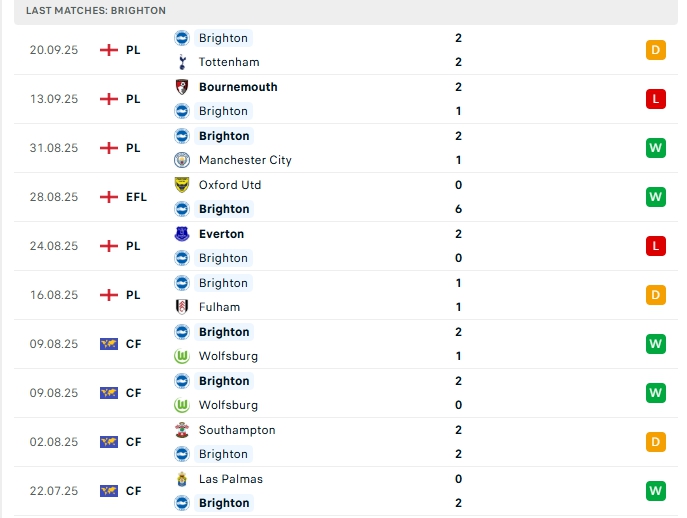Screen dimensions: 687x518
Task: Click the England flag beside EFL
Action: tap(109, 197)
